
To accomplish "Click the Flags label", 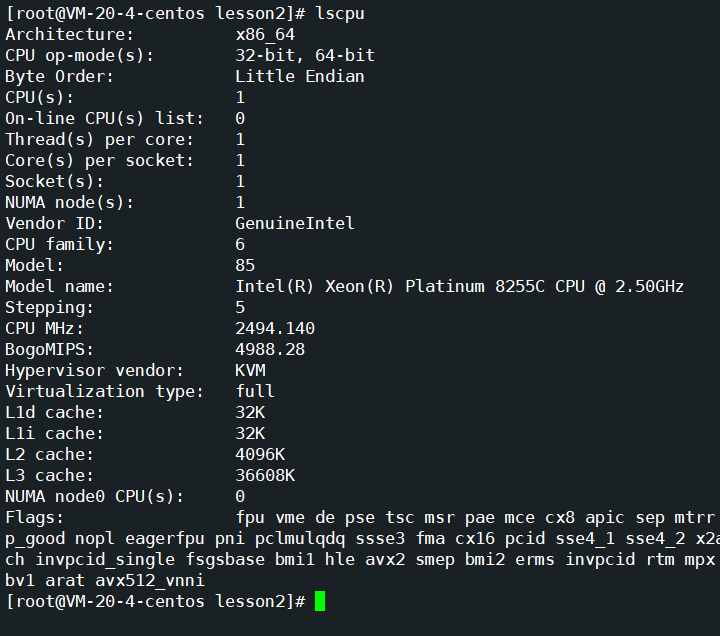I will tap(35, 517).
